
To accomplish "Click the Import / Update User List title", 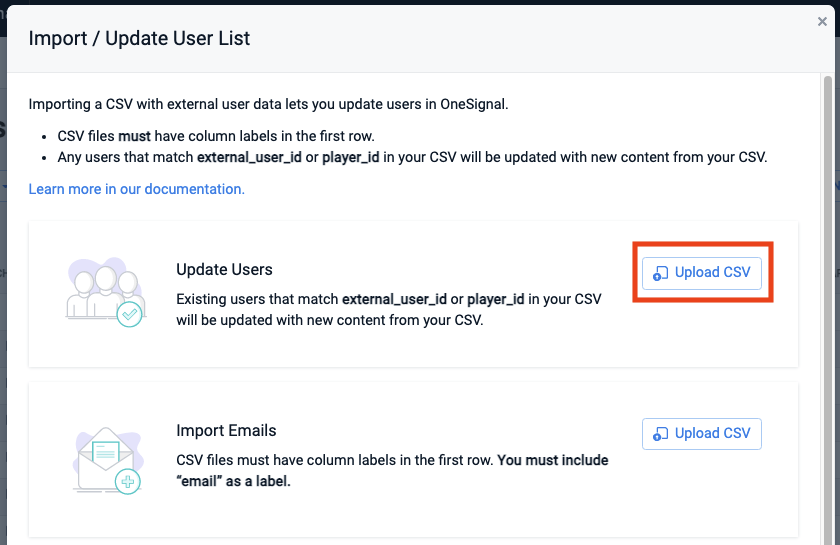I will click(139, 39).
